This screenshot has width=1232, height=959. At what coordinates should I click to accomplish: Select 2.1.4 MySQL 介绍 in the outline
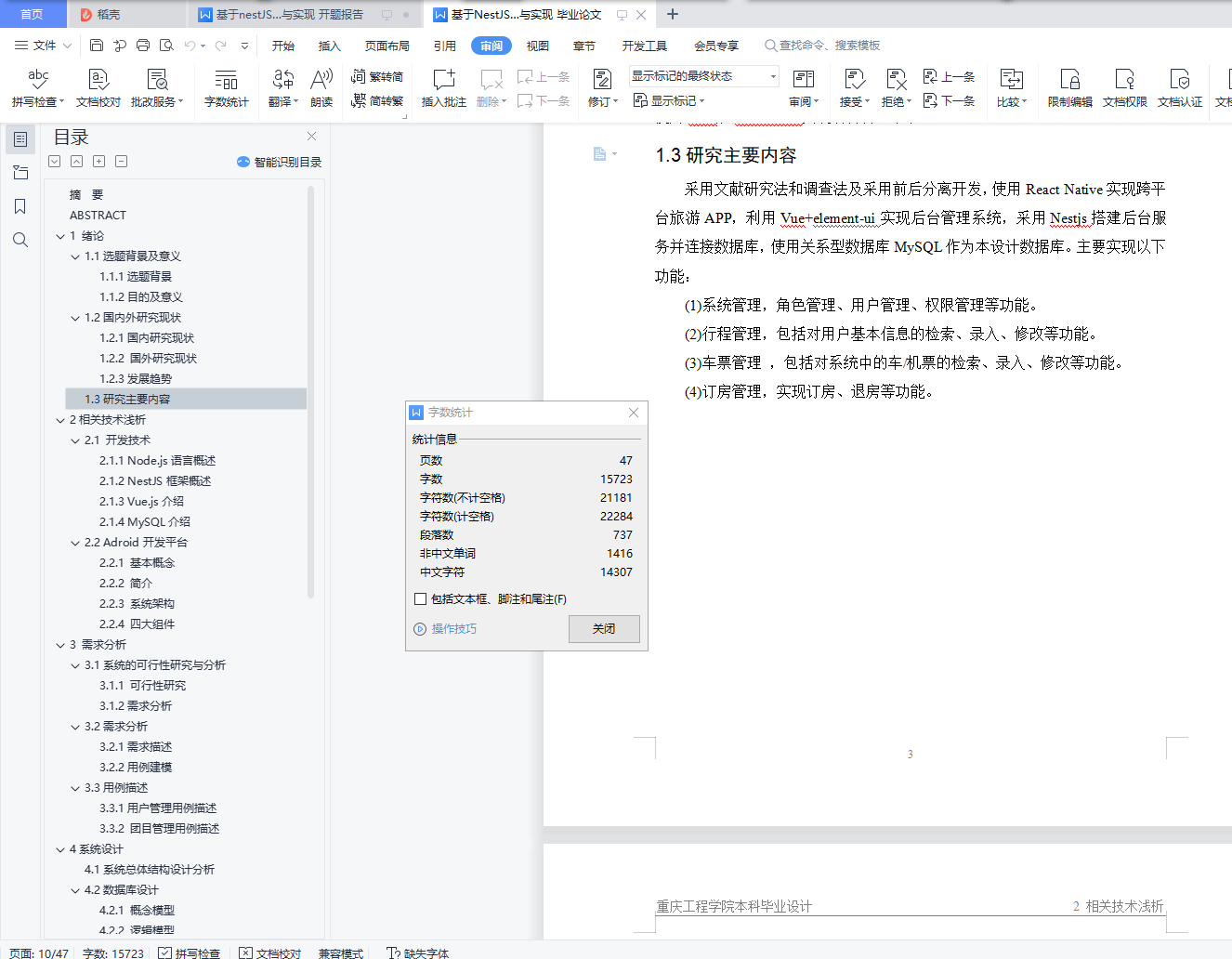coord(145,522)
